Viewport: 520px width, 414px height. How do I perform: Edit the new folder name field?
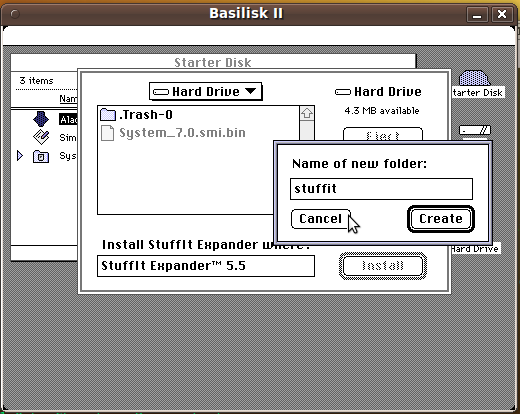381,189
